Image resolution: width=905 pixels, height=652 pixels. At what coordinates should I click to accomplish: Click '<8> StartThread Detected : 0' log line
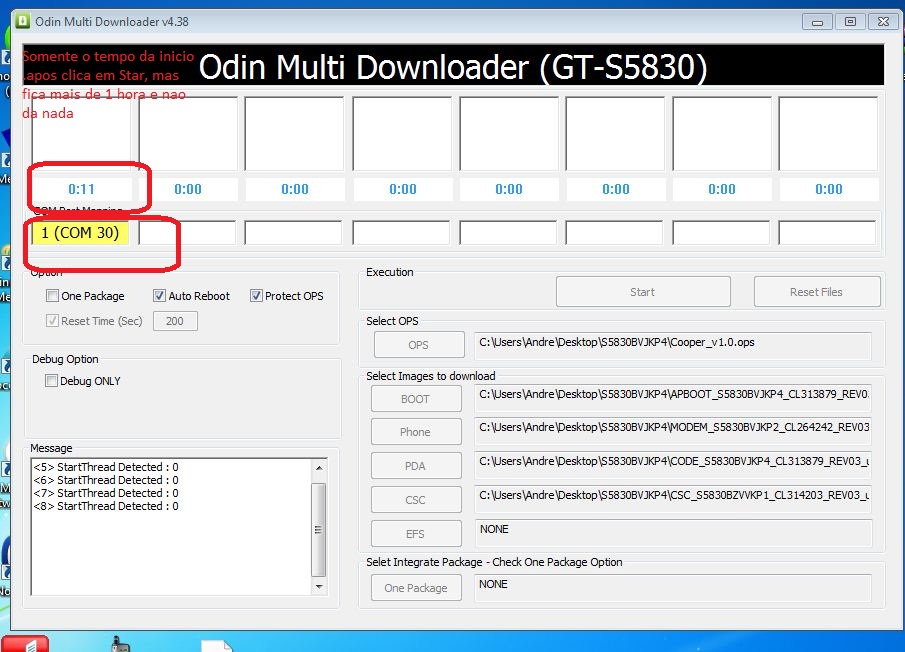tap(106, 506)
